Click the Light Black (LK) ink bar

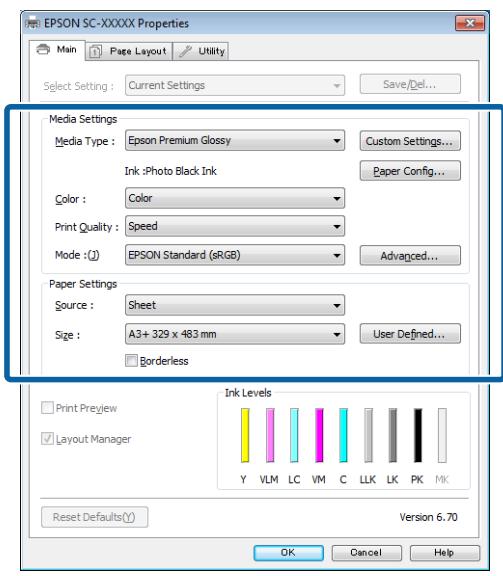coord(393,435)
